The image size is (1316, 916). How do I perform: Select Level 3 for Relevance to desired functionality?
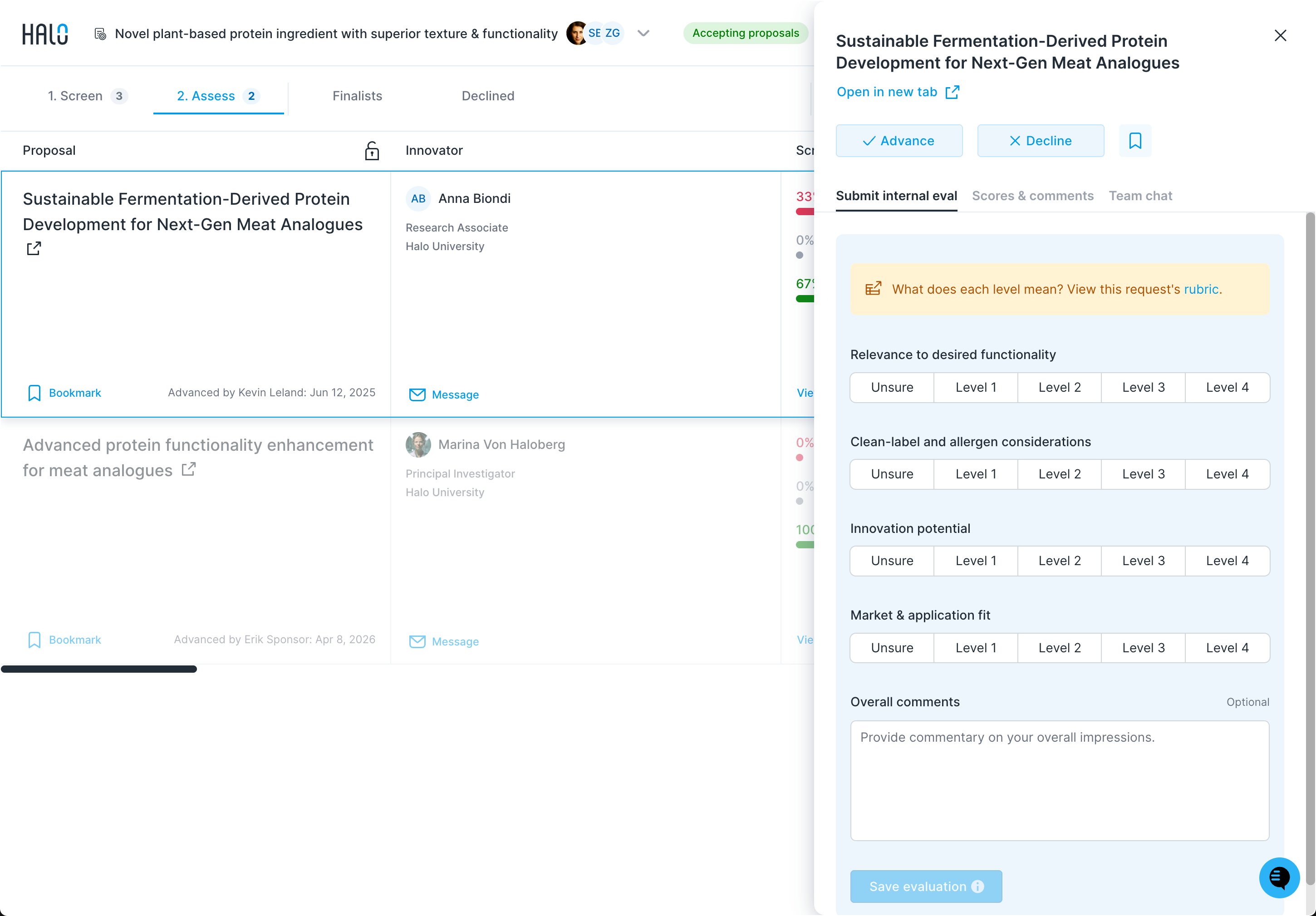pos(1143,388)
